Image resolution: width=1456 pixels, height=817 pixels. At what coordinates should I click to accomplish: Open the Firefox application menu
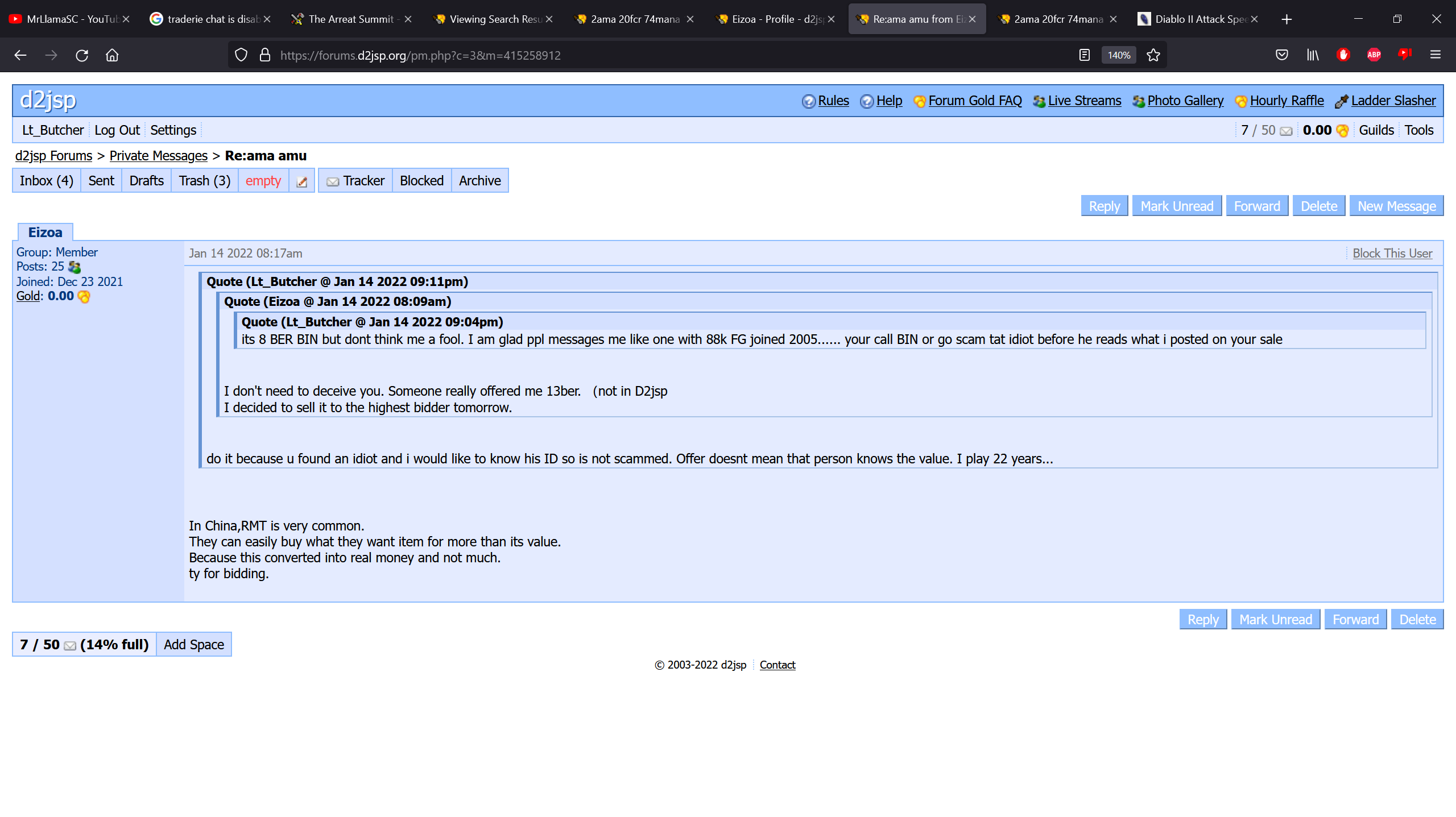coord(1436,55)
